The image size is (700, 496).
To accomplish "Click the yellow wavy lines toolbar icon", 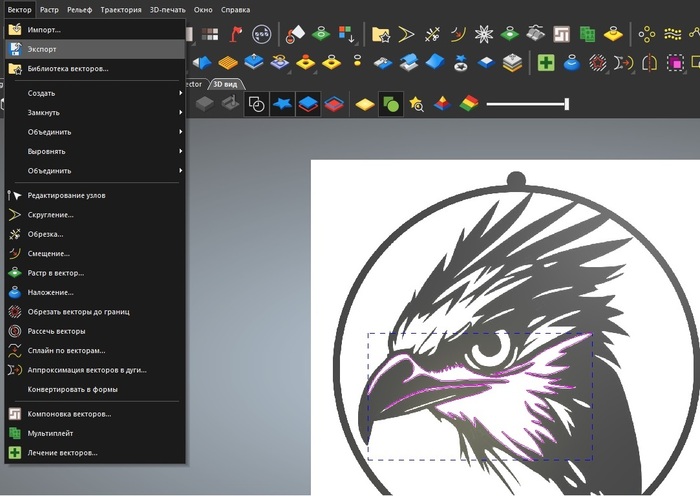I will pos(673,34).
